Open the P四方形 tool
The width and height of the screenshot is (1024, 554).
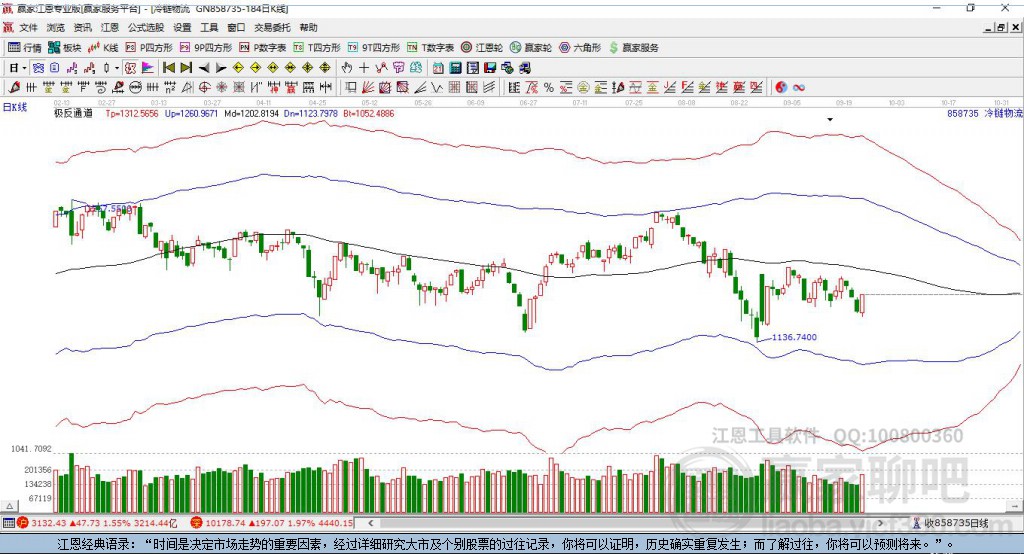(149, 48)
